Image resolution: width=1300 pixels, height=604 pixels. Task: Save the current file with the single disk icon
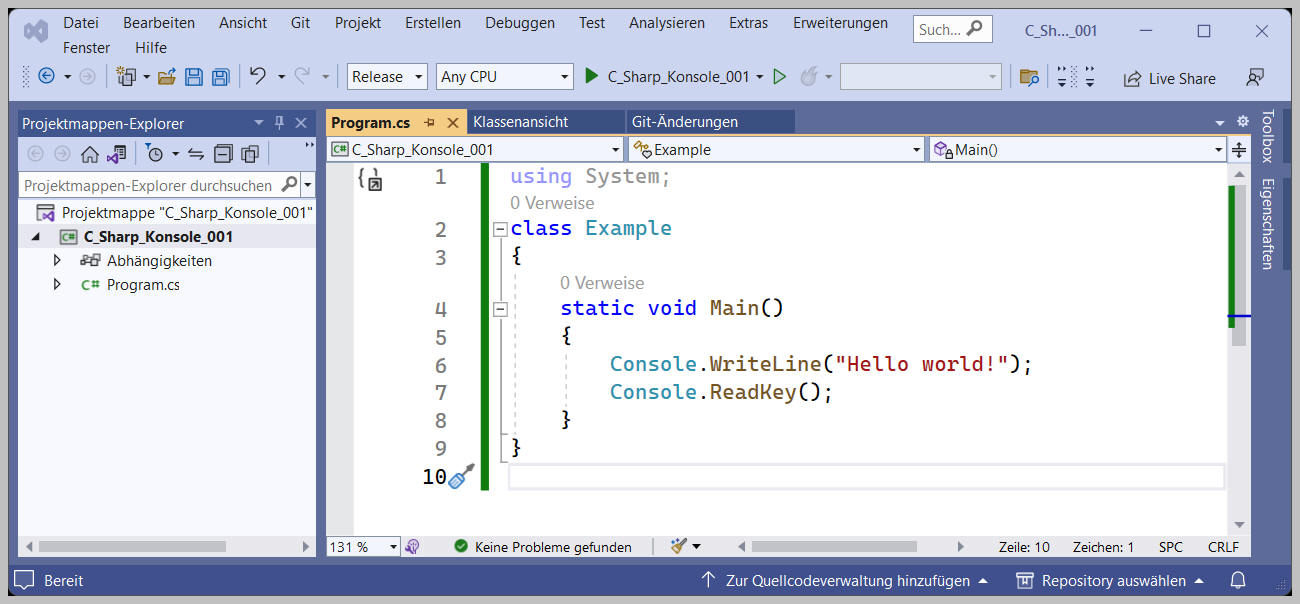point(194,76)
